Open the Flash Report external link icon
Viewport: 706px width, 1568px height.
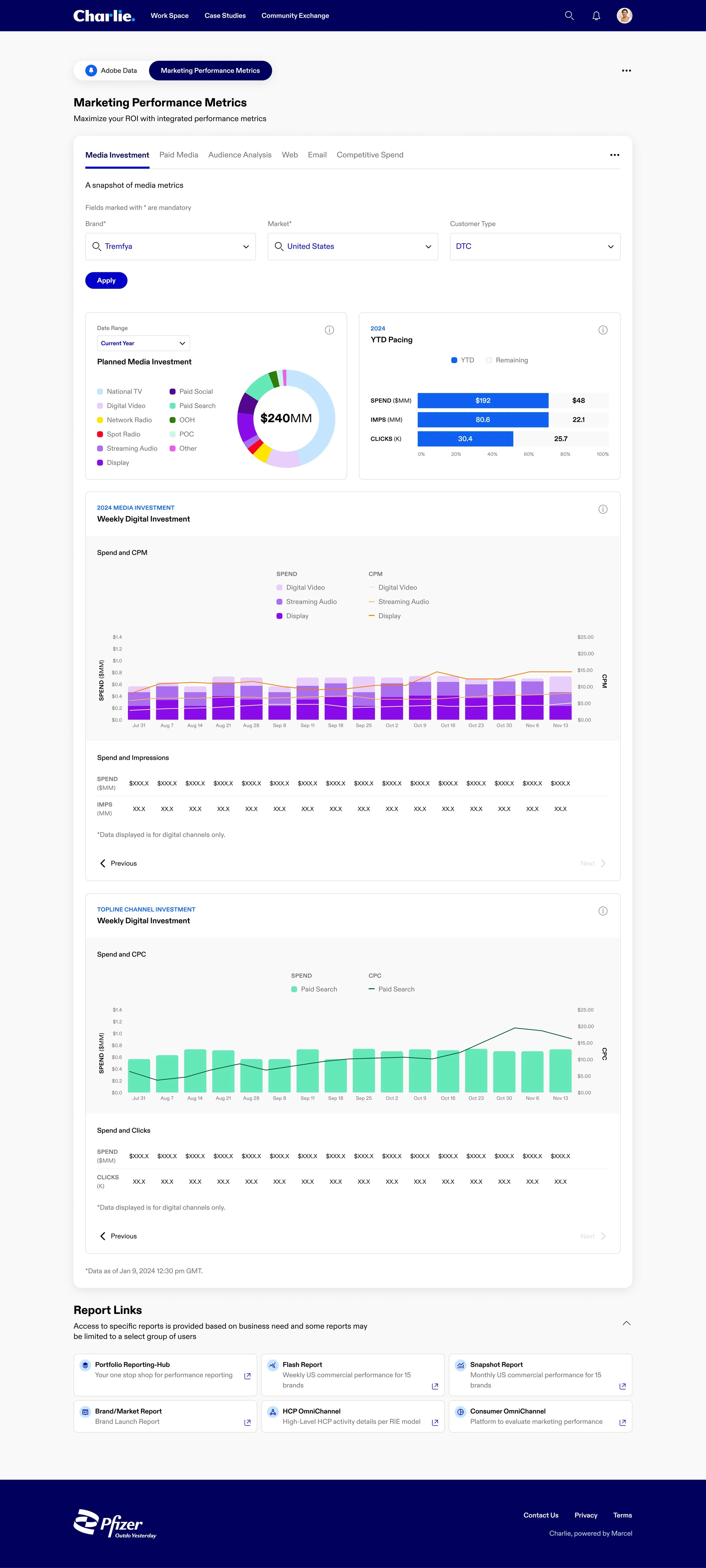[435, 1386]
